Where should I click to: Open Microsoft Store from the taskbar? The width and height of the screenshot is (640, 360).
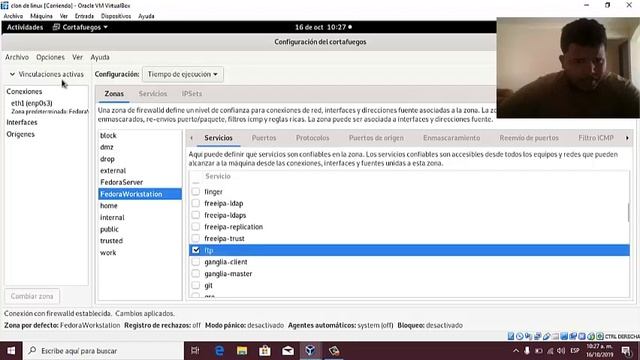coord(265,351)
